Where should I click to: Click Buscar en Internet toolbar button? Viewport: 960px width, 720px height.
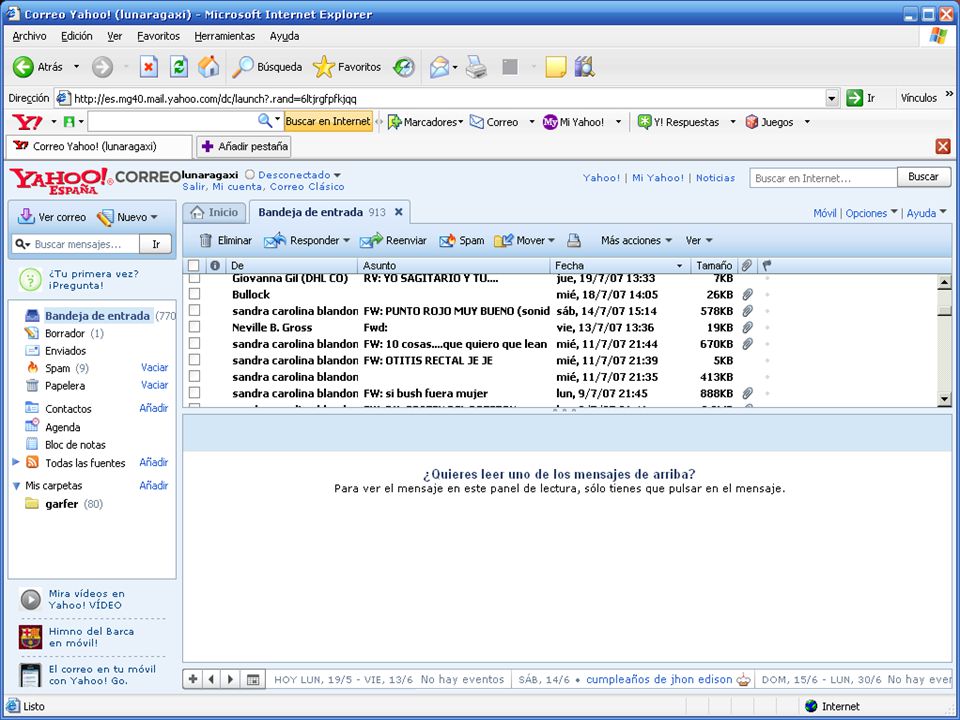tap(328, 121)
